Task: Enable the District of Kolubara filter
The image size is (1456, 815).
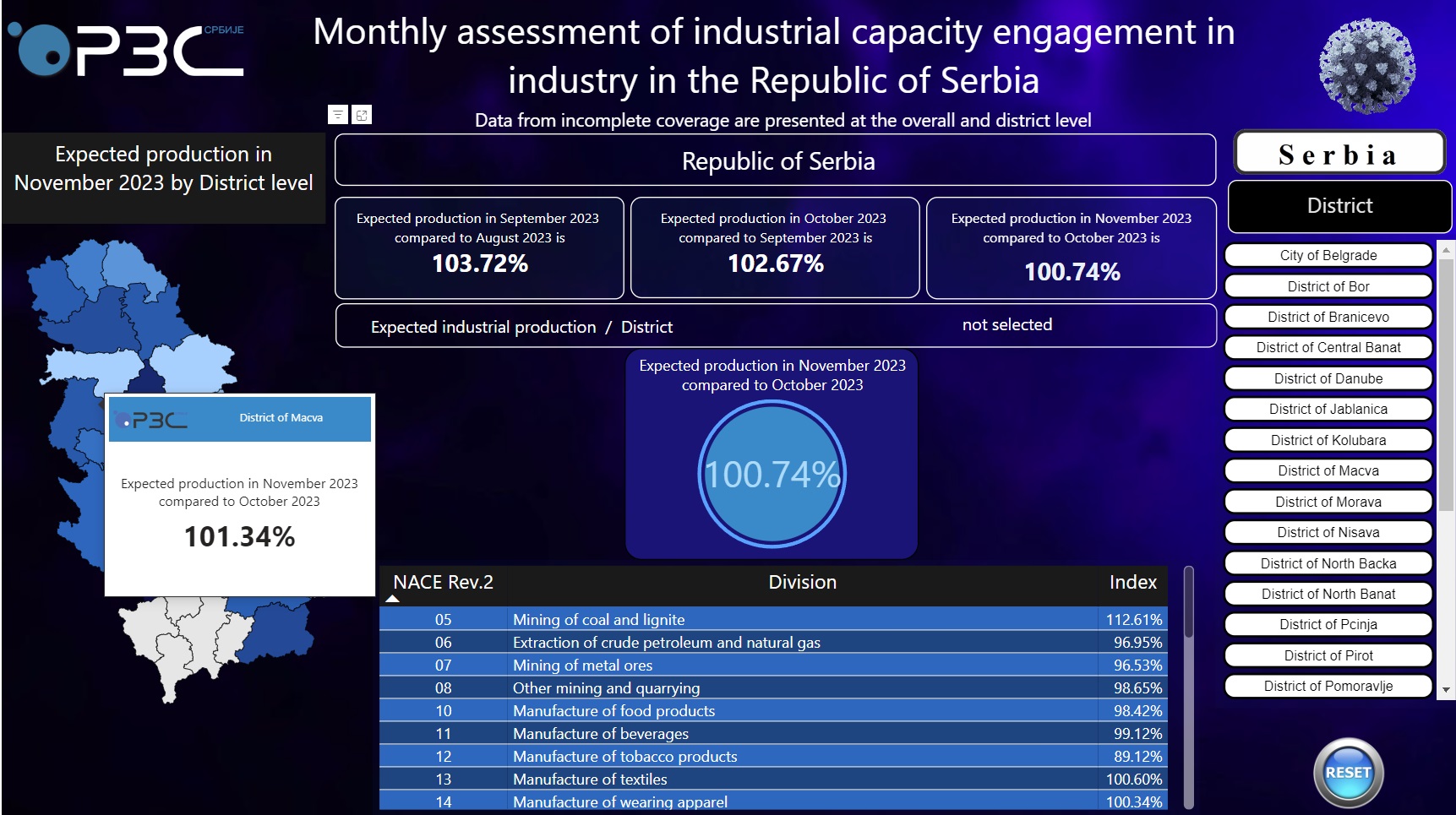Action: pyautogui.click(x=1328, y=440)
